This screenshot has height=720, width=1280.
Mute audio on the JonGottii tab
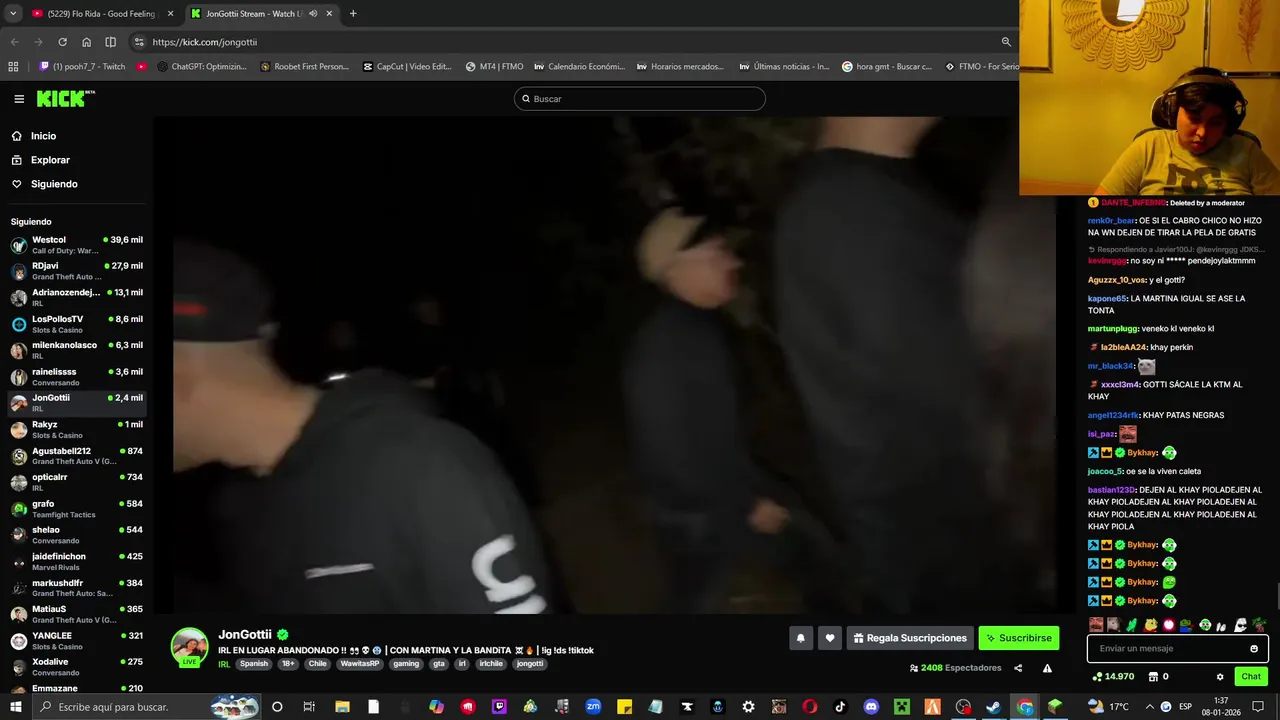click(313, 14)
